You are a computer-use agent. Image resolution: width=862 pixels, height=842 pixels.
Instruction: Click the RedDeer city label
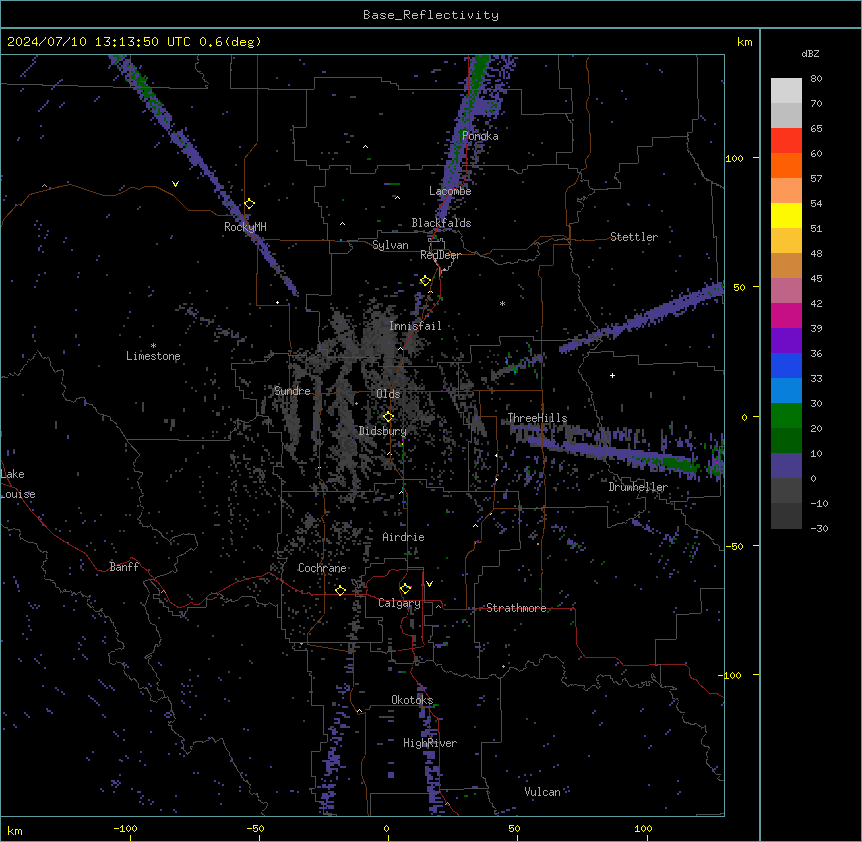tap(440, 255)
